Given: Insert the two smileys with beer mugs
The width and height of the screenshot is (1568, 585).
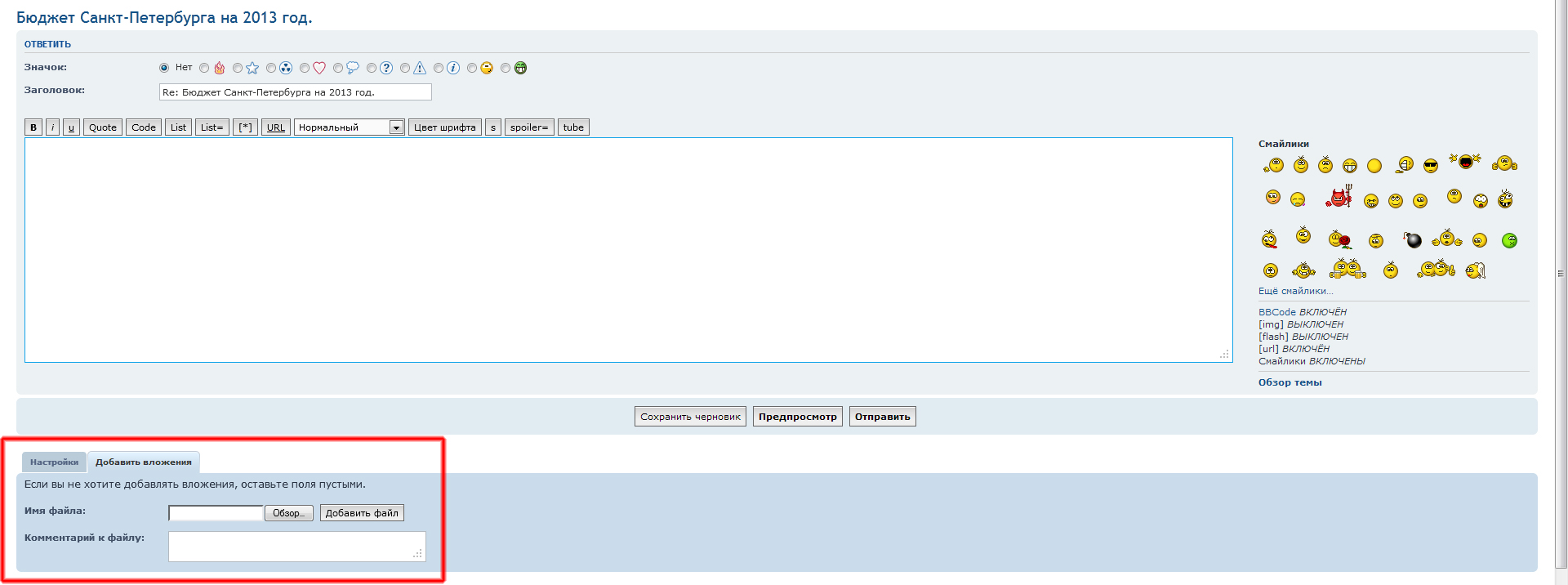Looking at the screenshot, I should [x=1347, y=269].
